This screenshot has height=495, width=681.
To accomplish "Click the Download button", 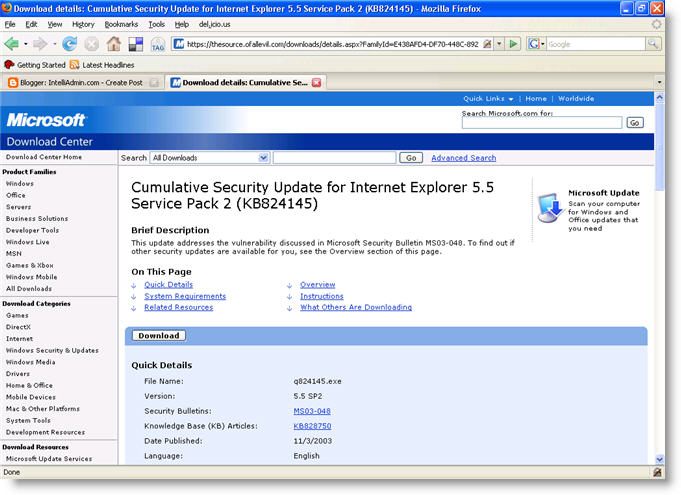I will click(159, 336).
